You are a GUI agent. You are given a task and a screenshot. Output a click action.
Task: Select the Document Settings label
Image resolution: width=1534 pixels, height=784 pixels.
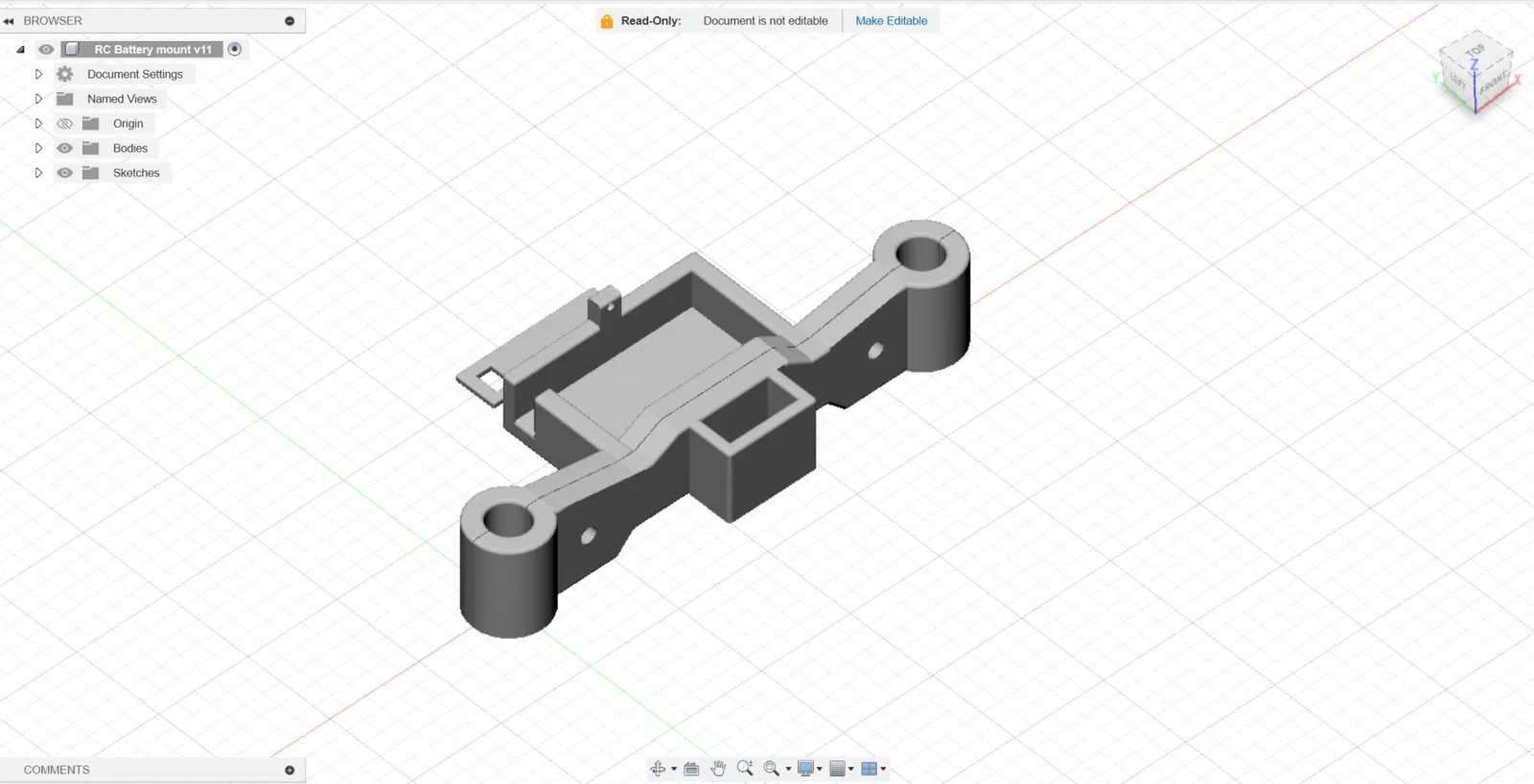point(135,74)
